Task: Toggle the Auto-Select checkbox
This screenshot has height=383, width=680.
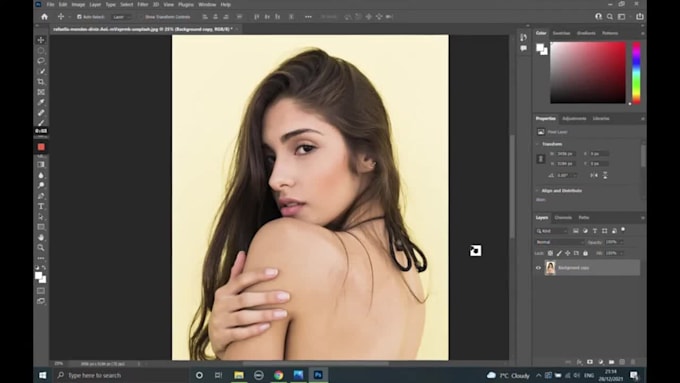Action: 79,17
